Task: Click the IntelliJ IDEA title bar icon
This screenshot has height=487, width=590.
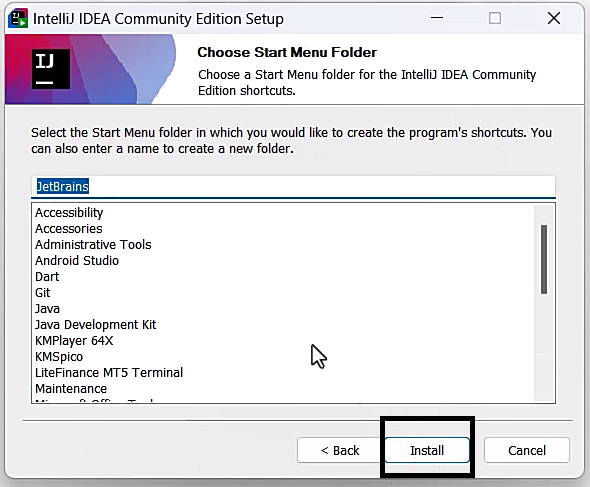Action: coord(18,18)
